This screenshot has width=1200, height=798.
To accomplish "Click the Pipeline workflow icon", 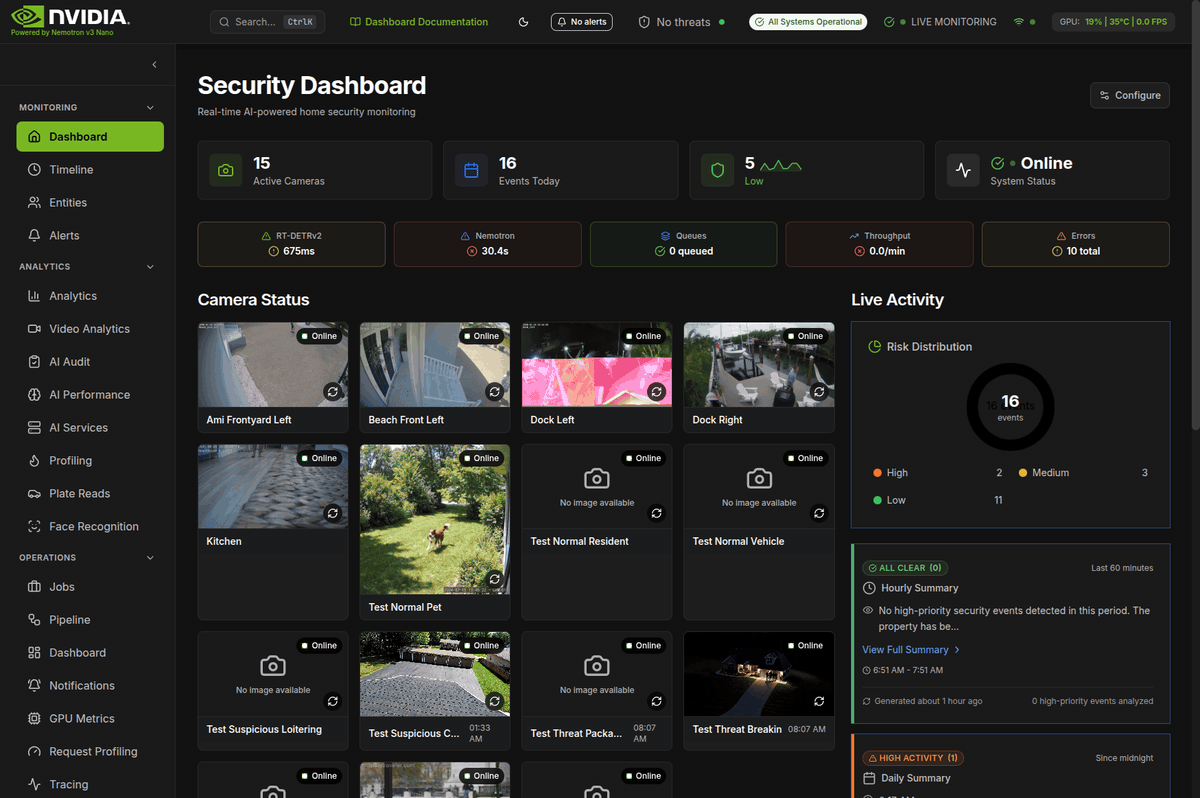I will point(34,620).
